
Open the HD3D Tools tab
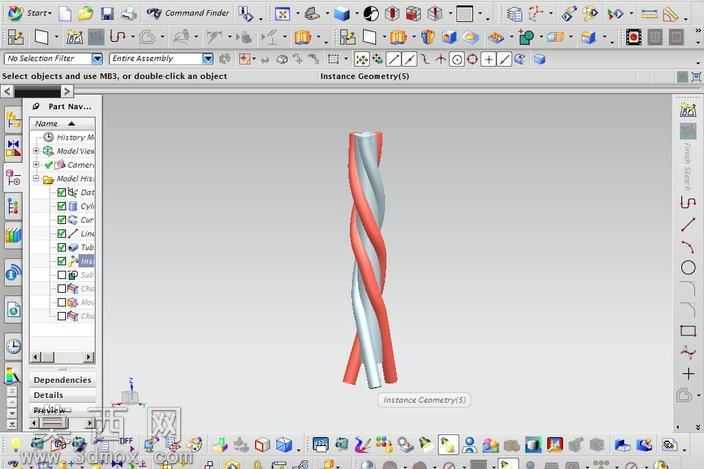click(x=13, y=235)
